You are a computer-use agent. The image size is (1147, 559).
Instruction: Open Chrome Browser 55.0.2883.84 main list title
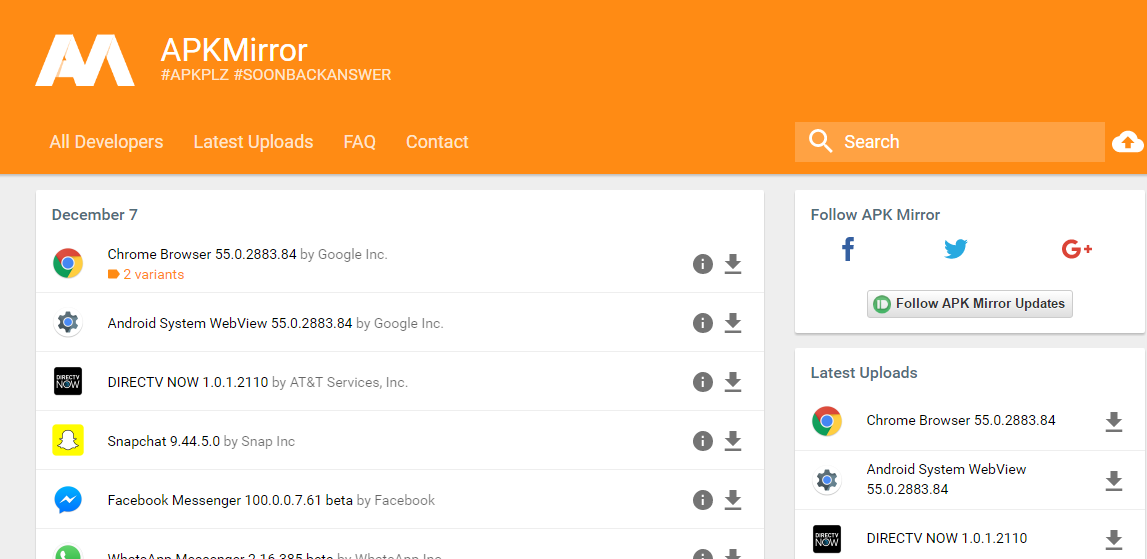[202, 255]
